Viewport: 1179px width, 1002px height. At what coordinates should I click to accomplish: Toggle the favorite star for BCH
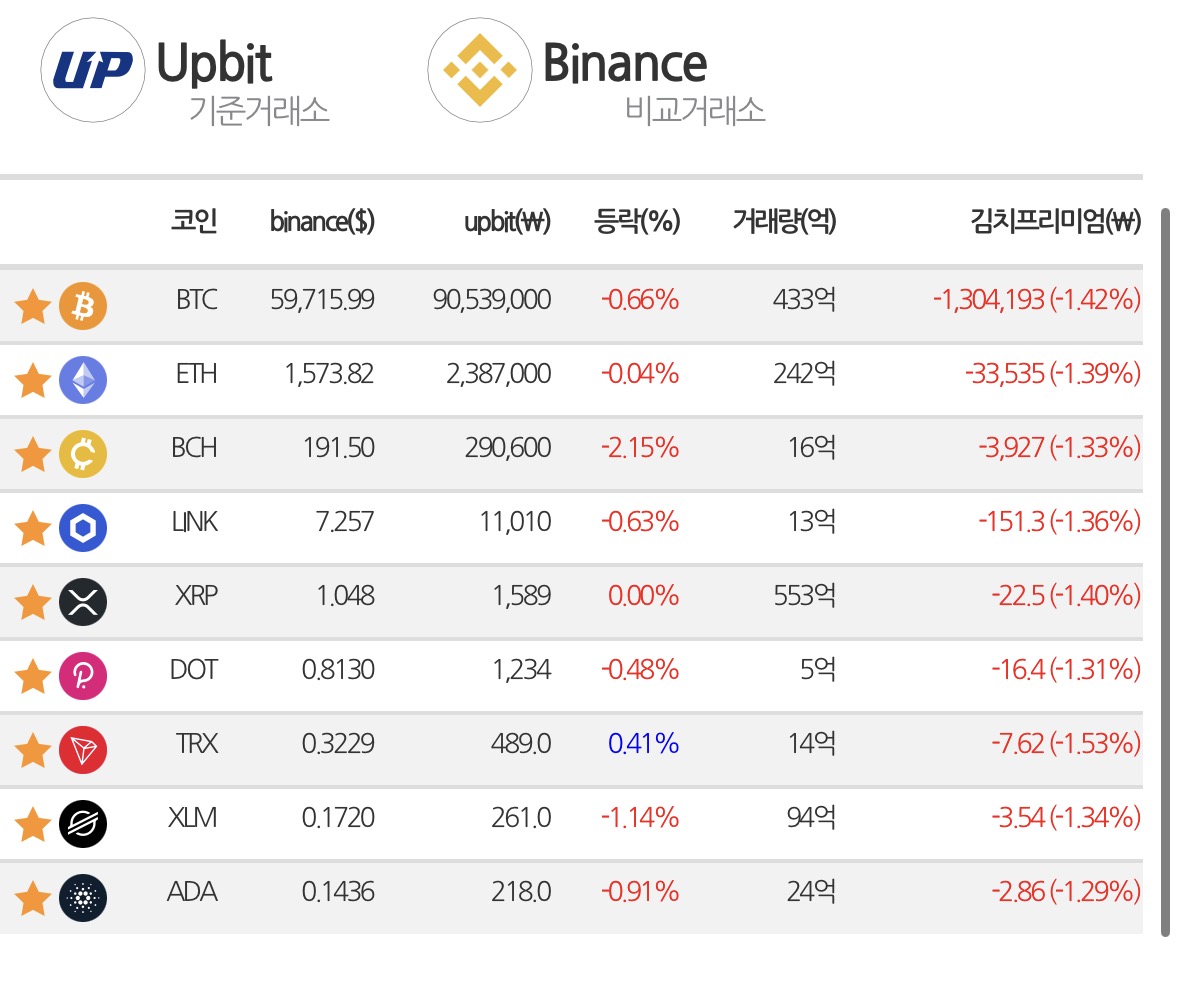(x=33, y=454)
